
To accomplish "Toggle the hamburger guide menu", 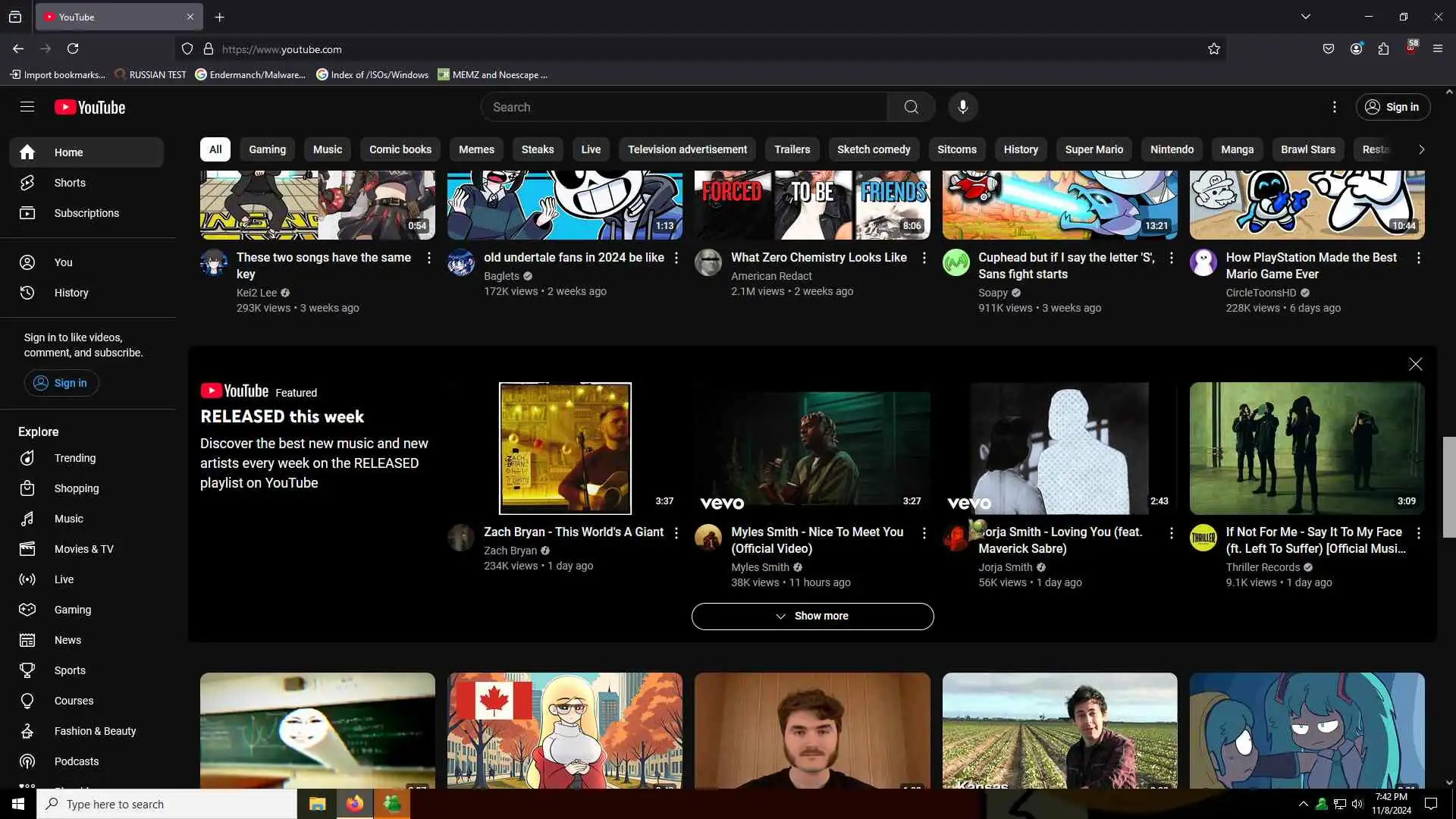I will pyautogui.click(x=27, y=107).
